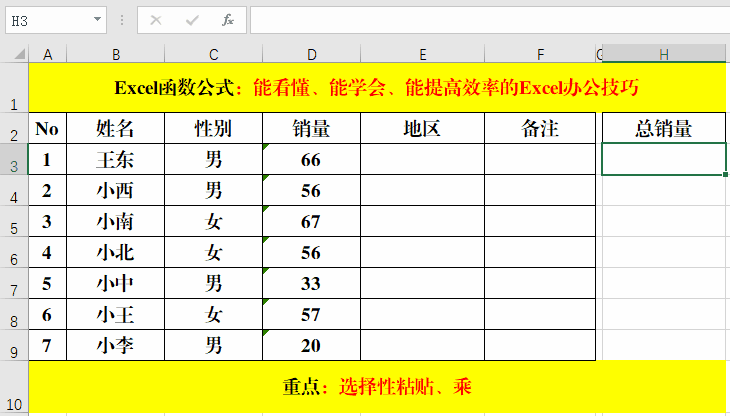Select row 3 header
Screen dimensions: 730x416
(x=14, y=159)
